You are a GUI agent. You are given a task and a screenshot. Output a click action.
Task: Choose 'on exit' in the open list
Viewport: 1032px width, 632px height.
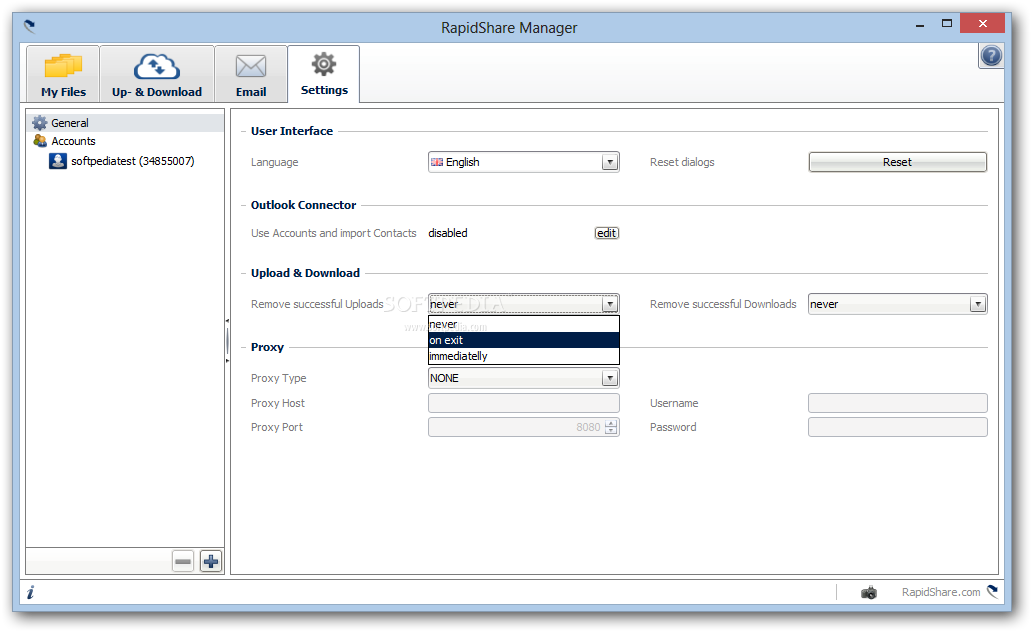pyautogui.click(x=523, y=340)
